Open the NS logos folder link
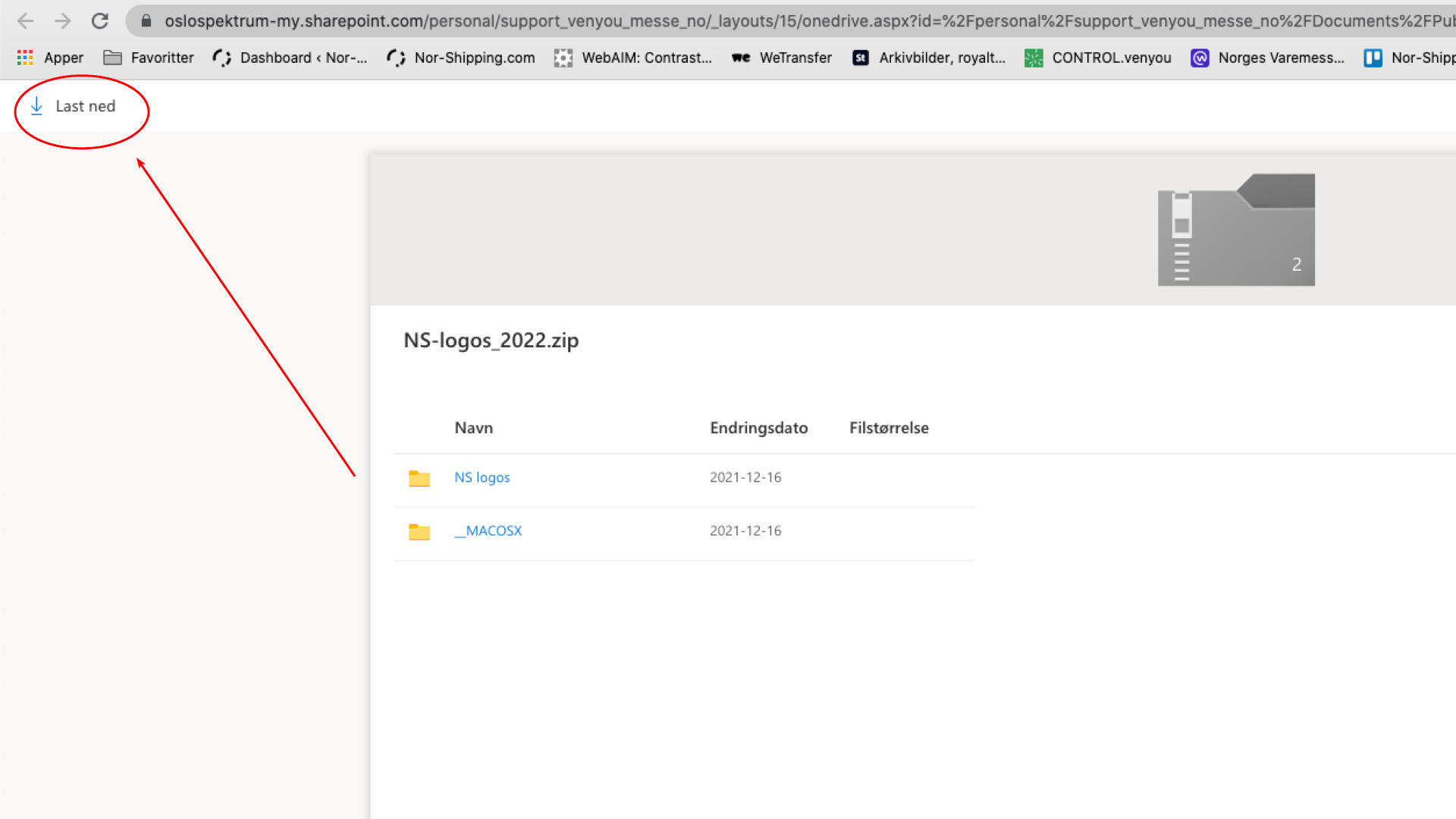This screenshot has height=819, width=1456. pos(482,478)
